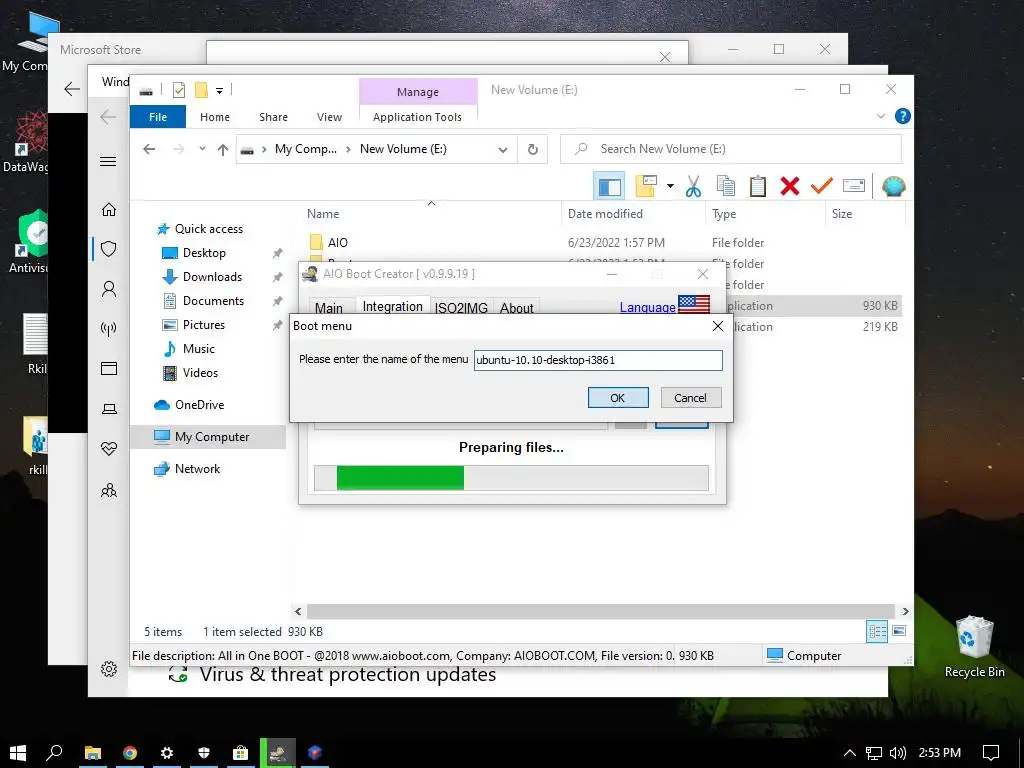Click the Search New Volume (E:) box
The height and width of the screenshot is (768, 1024).
[x=731, y=149]
